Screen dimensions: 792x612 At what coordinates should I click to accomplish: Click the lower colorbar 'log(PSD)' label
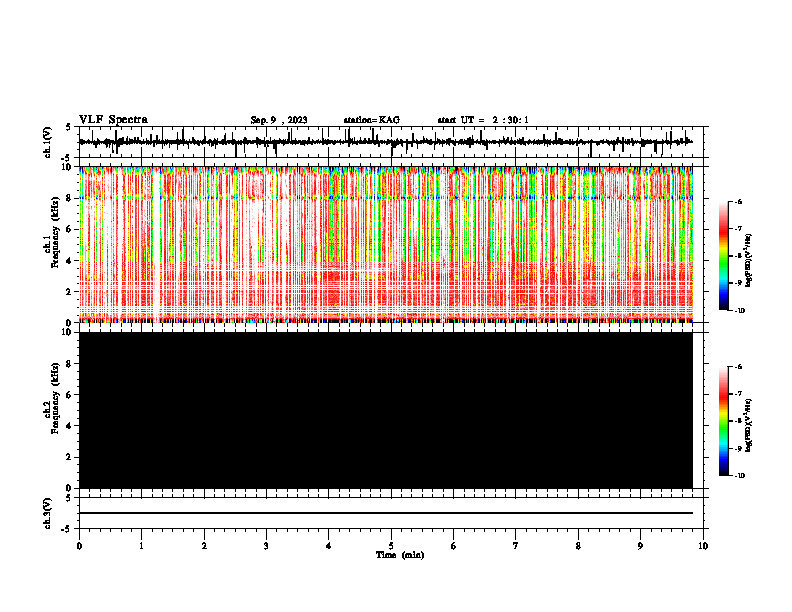click(749, 426)
